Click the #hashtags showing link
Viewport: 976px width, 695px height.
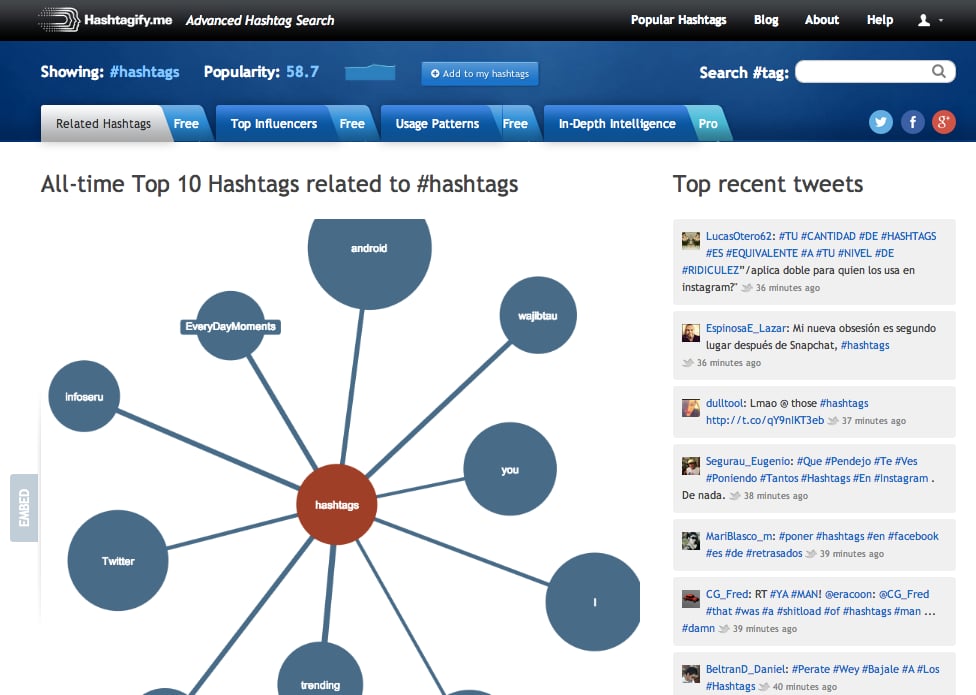[144, 72]
